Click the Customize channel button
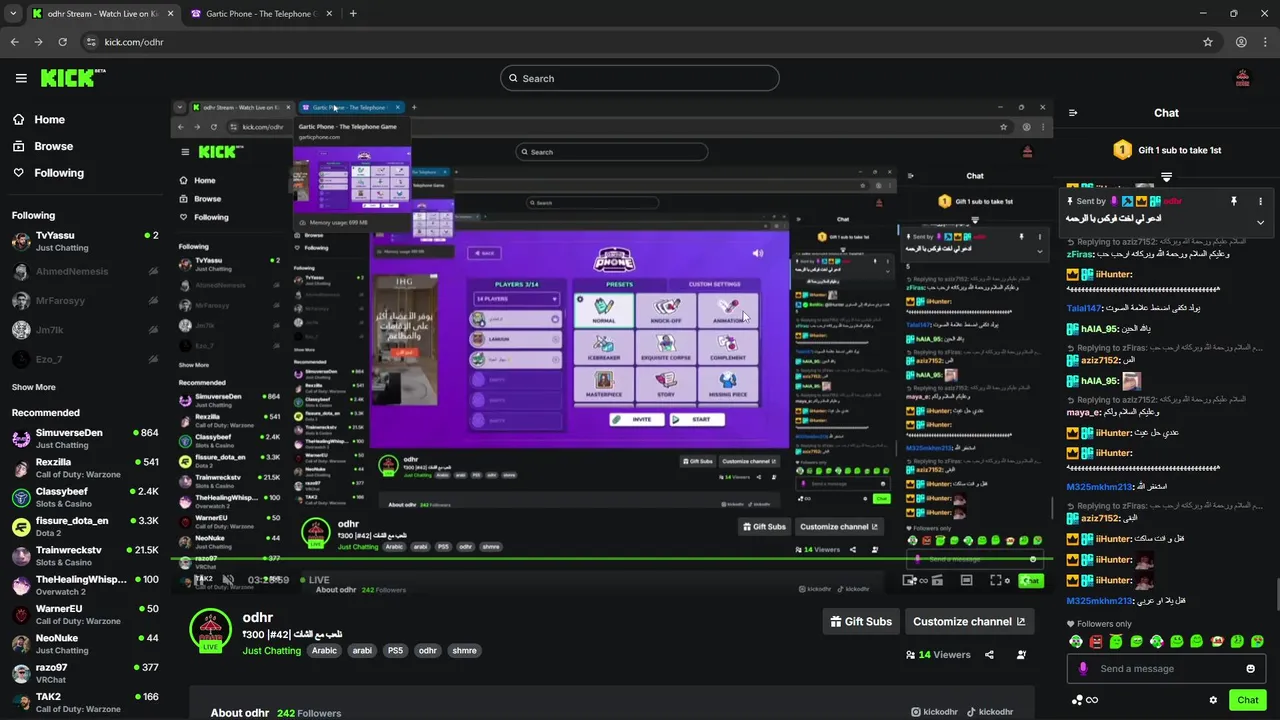 point(969,621)
